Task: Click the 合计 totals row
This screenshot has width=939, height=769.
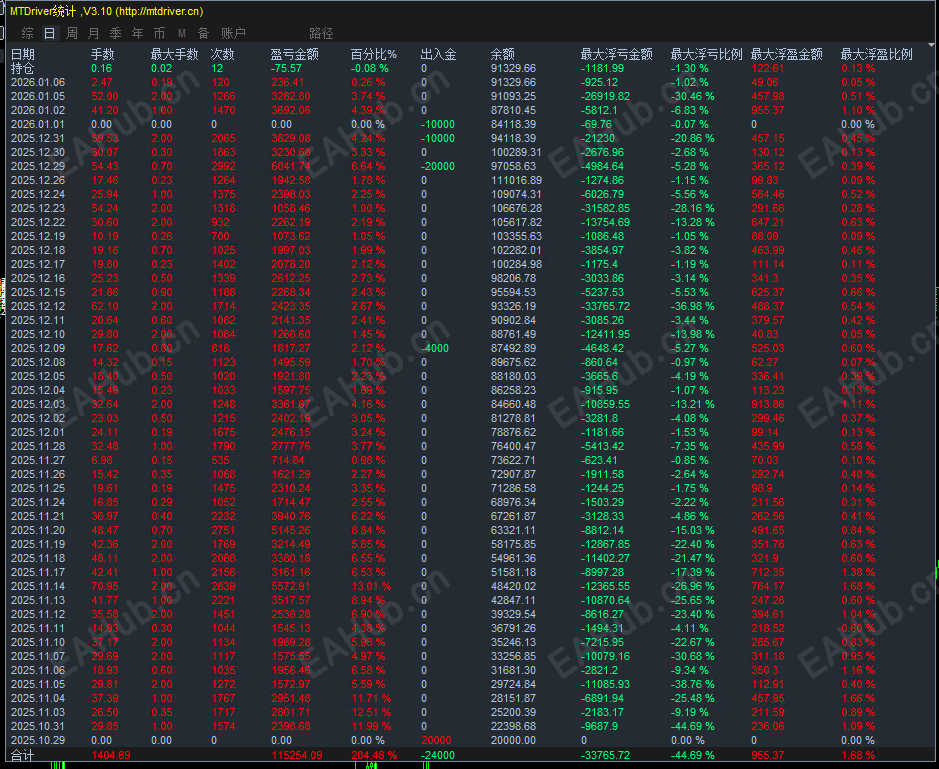Action: [x=470, y=755]
